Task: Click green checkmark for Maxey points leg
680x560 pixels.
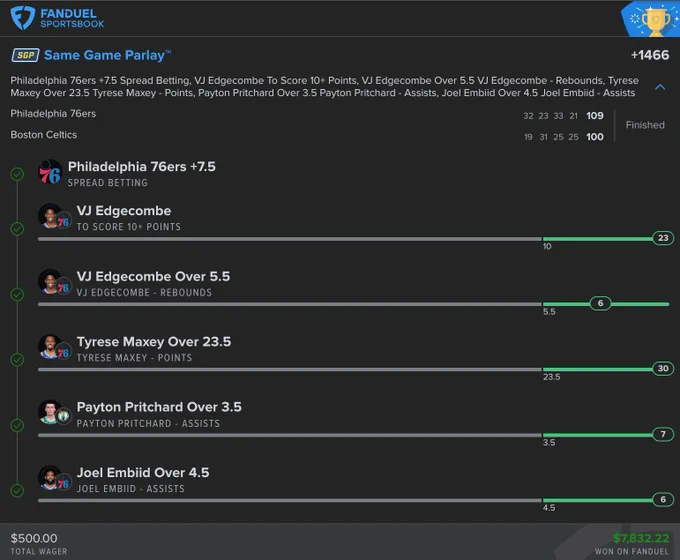Action: [x=17, y=360]
